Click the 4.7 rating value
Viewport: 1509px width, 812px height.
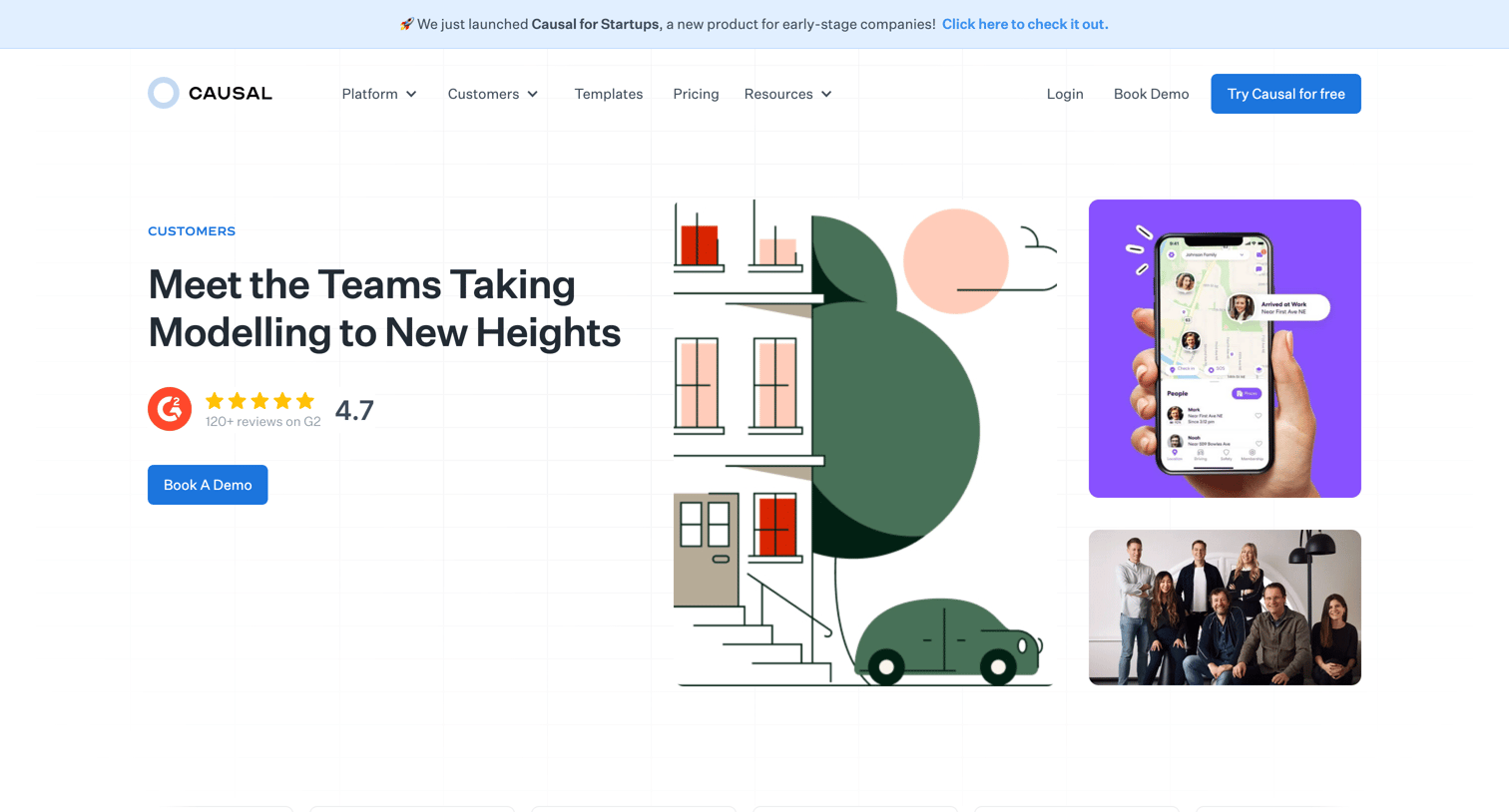354,410
